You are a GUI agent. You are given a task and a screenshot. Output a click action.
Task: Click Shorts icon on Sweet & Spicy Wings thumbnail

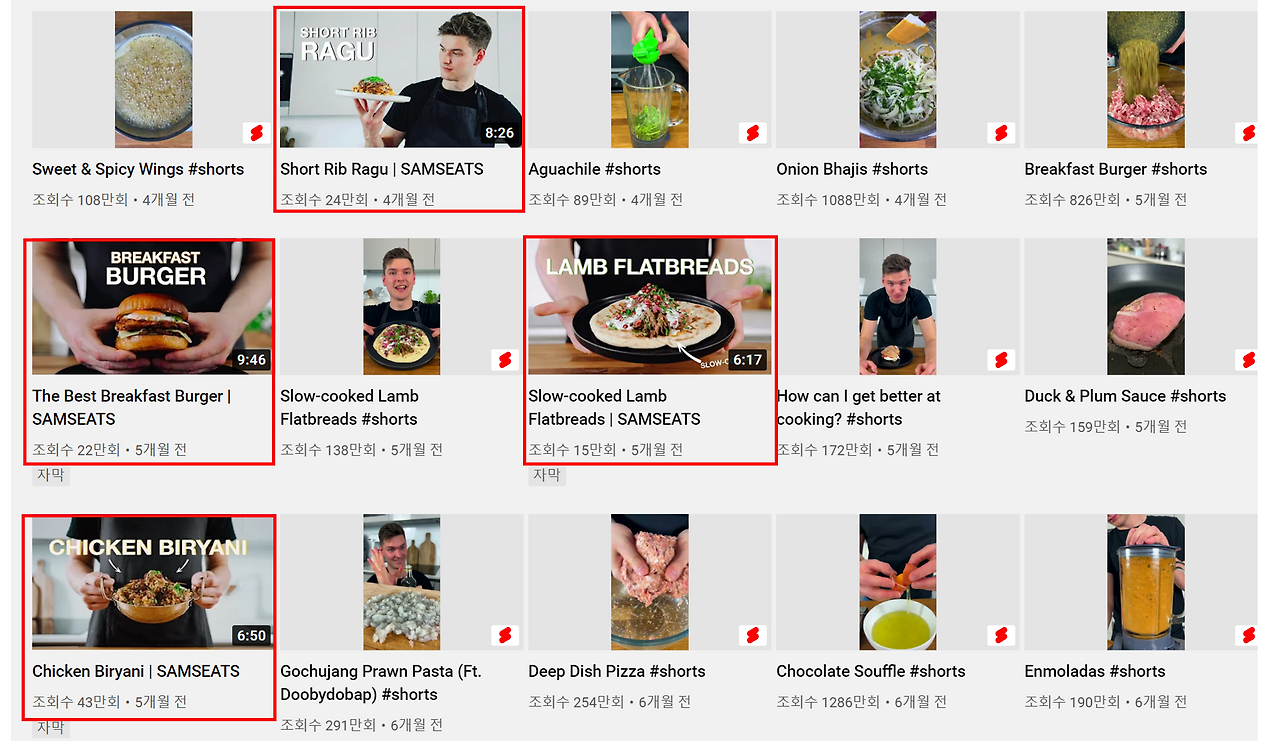[x=256, y=133]
